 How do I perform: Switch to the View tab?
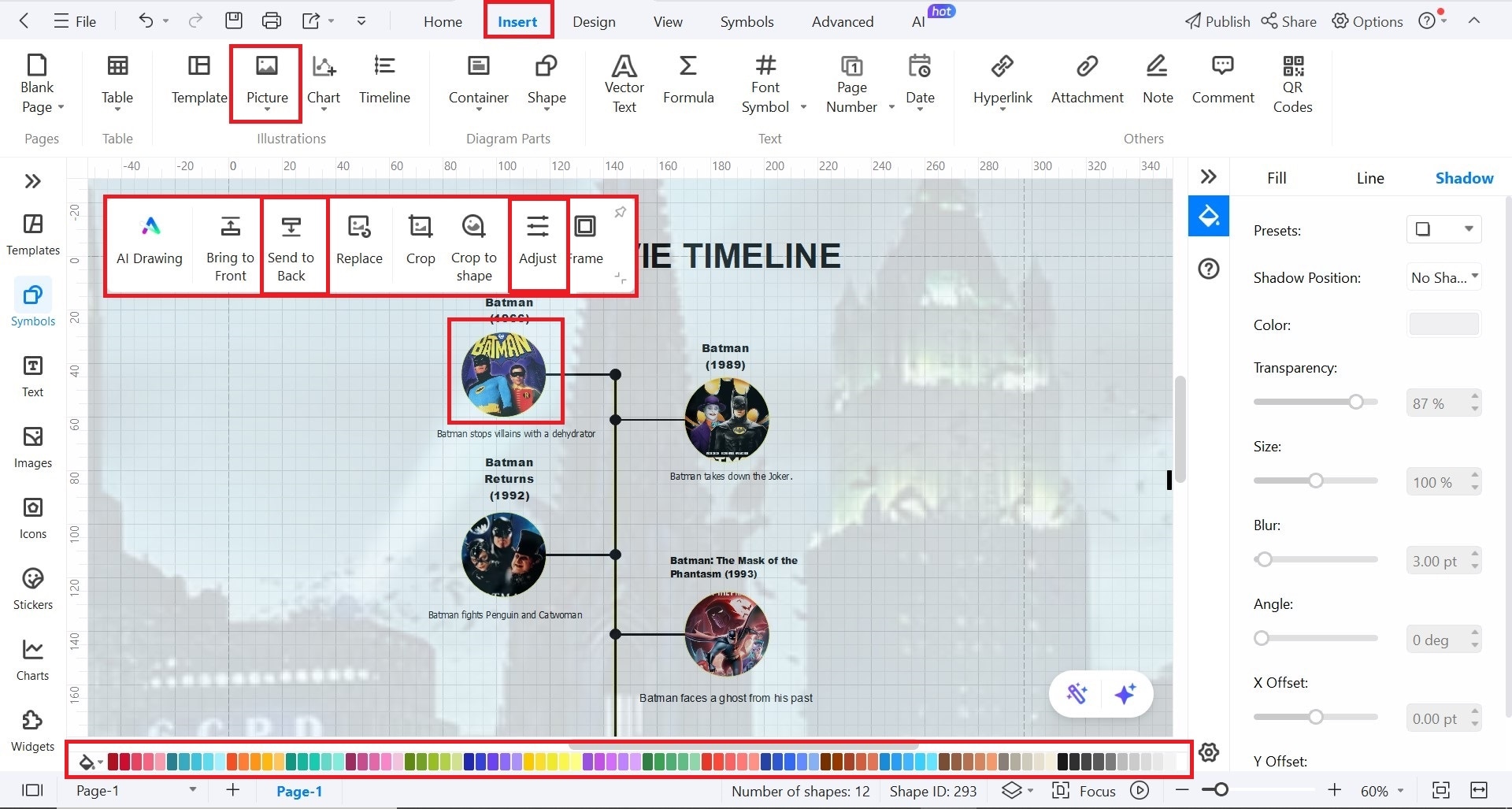[668, 21]
